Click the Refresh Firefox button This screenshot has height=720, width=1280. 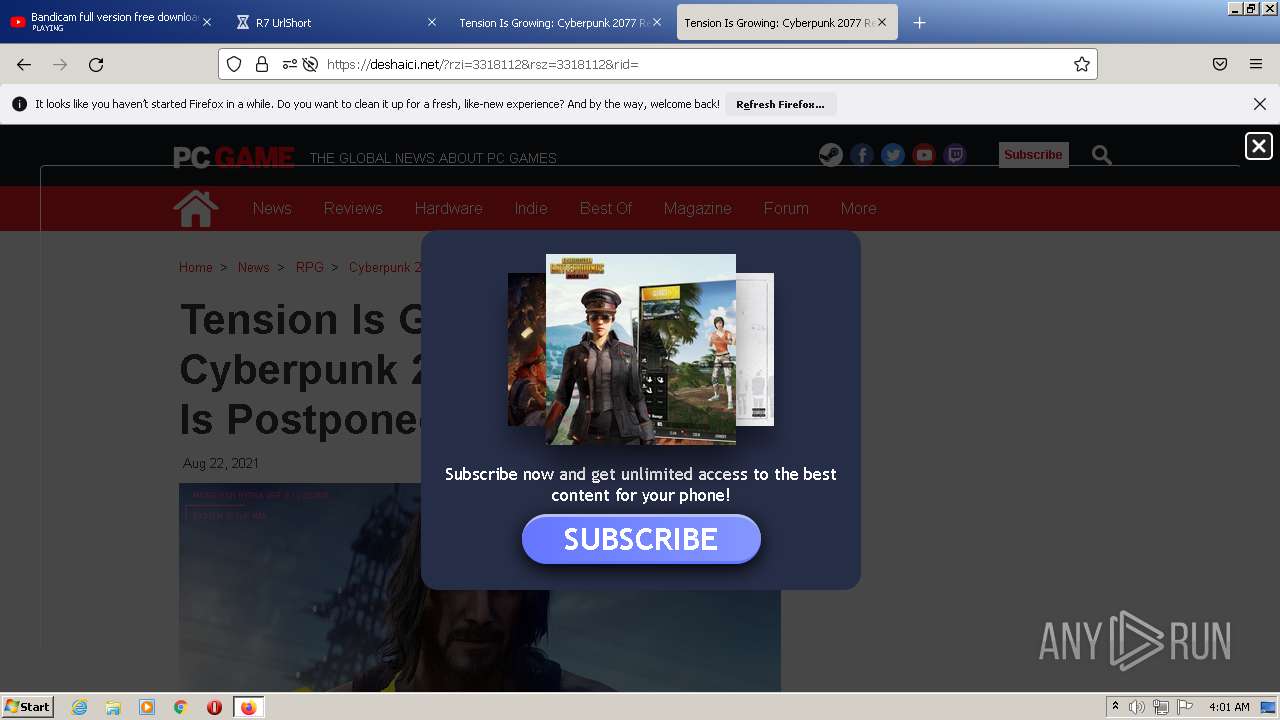pyautogui.click(x=780, y=104)
